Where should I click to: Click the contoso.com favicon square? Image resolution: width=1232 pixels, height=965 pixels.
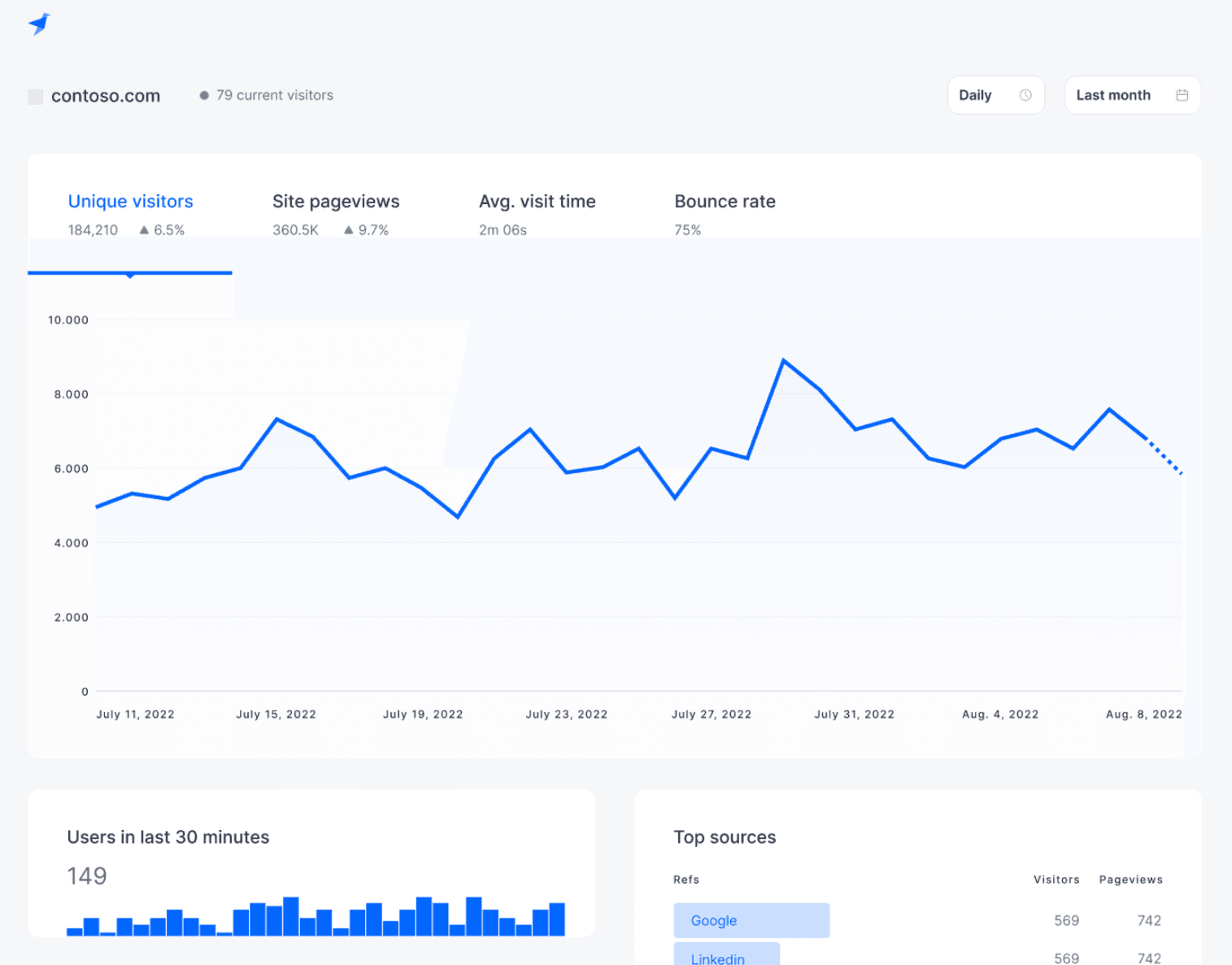35,97
